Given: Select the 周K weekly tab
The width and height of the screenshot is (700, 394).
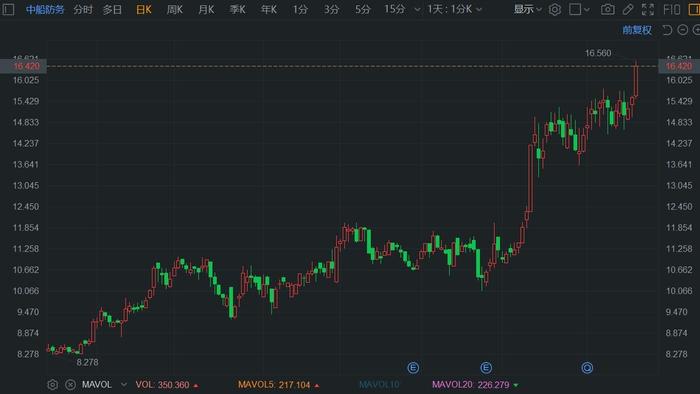Looking at the screenshot, I should (x=175, y=9).
